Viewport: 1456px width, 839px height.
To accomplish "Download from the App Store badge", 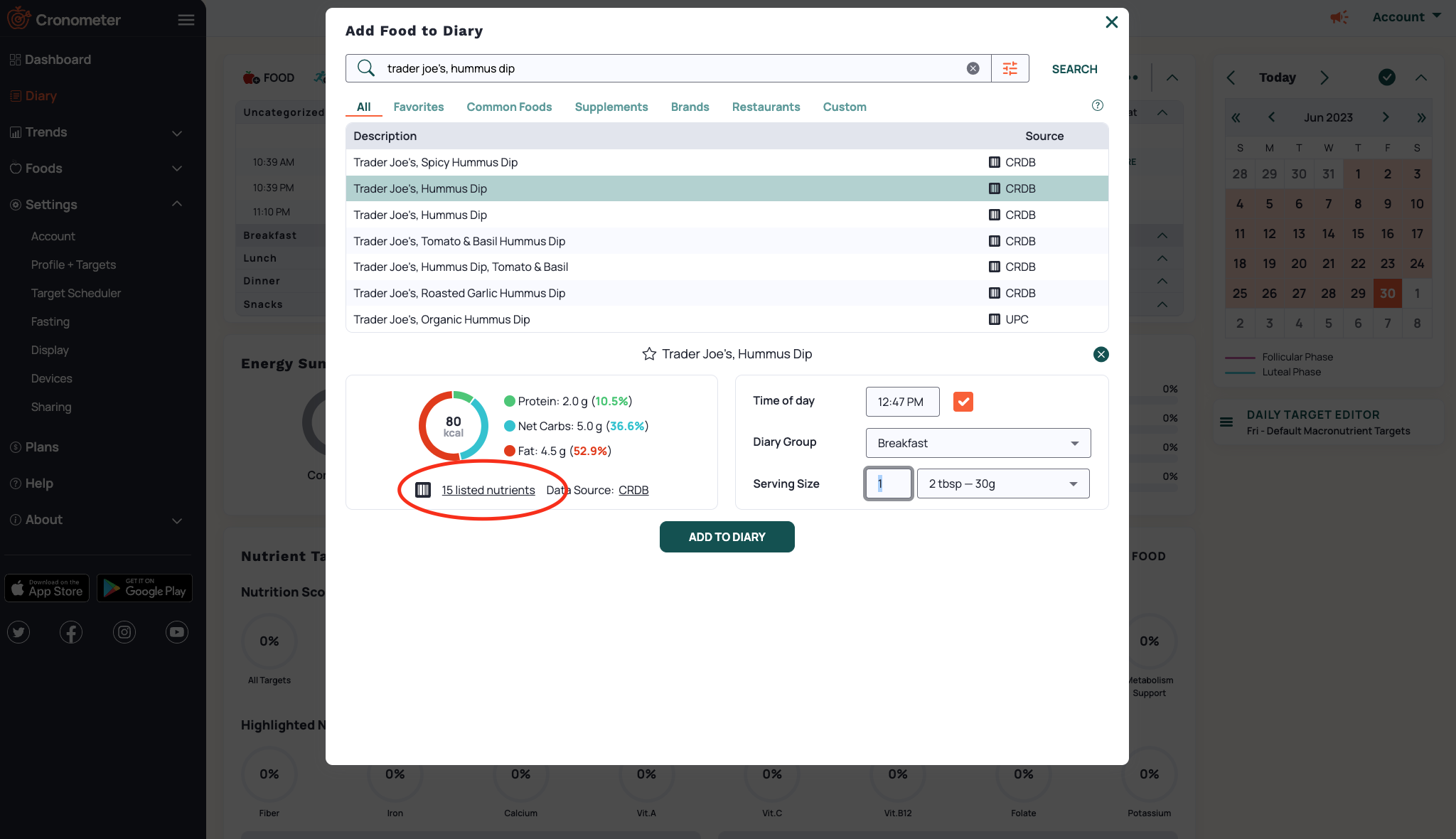I will coord(47,588).
